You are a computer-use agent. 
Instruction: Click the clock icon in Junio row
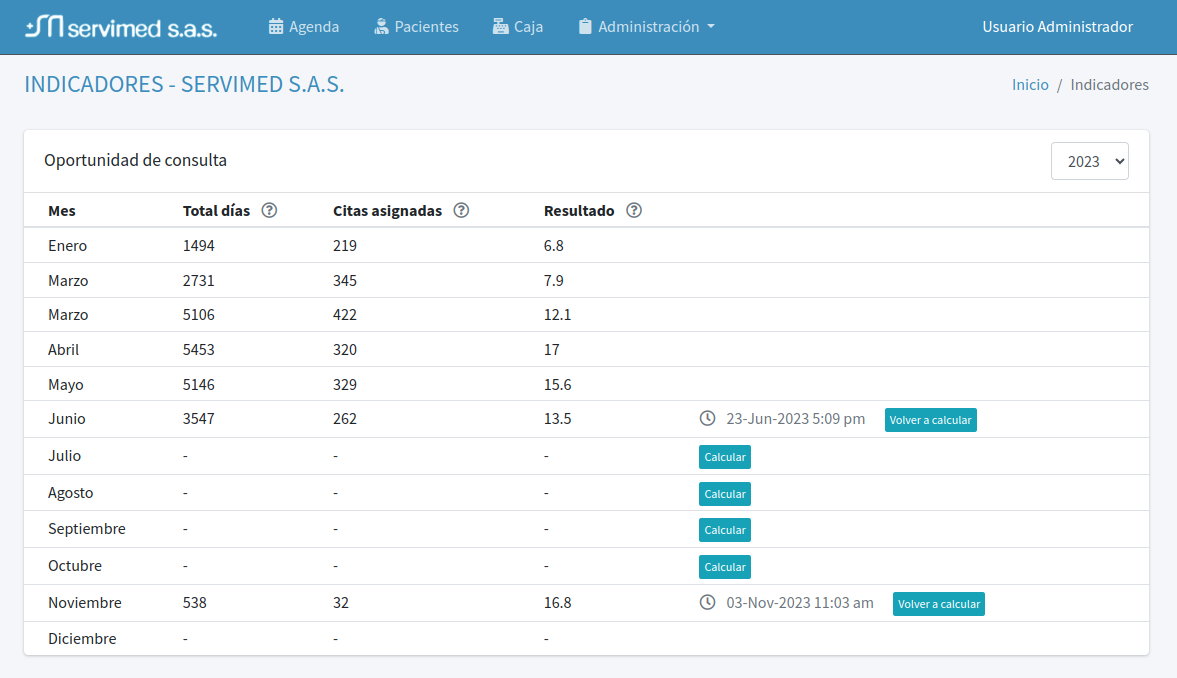708,419
